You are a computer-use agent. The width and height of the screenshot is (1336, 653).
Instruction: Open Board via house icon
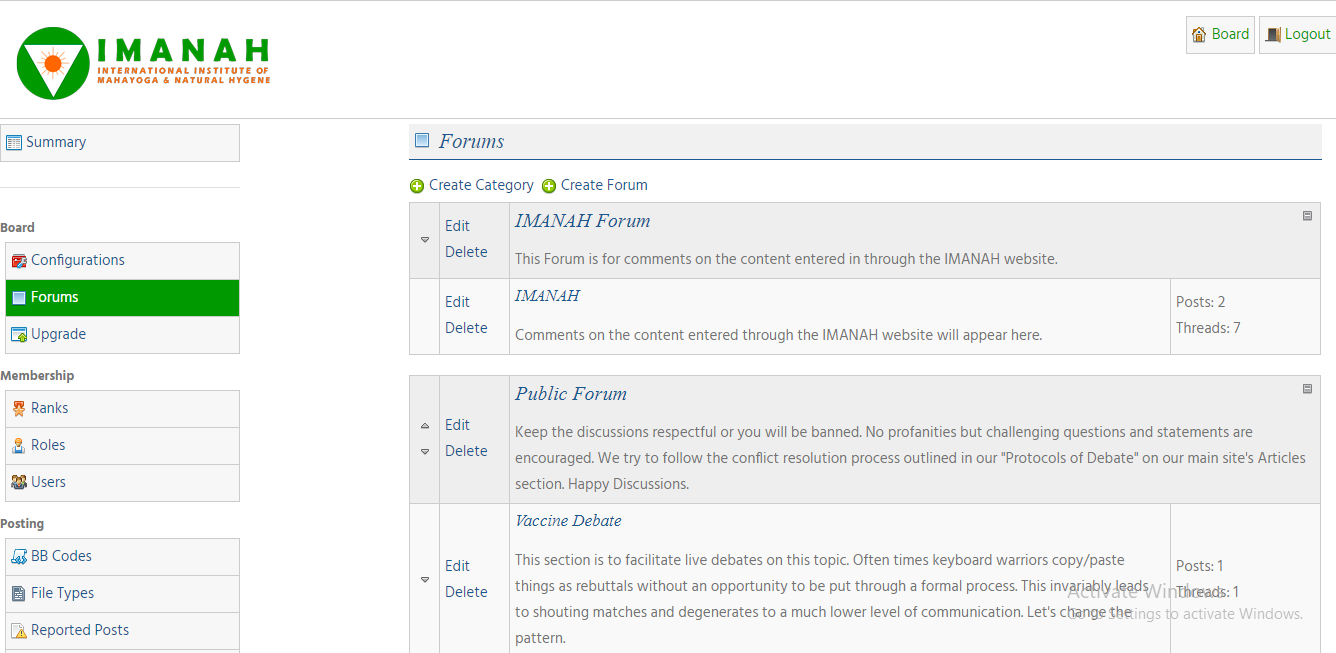tap(1199, 34)
